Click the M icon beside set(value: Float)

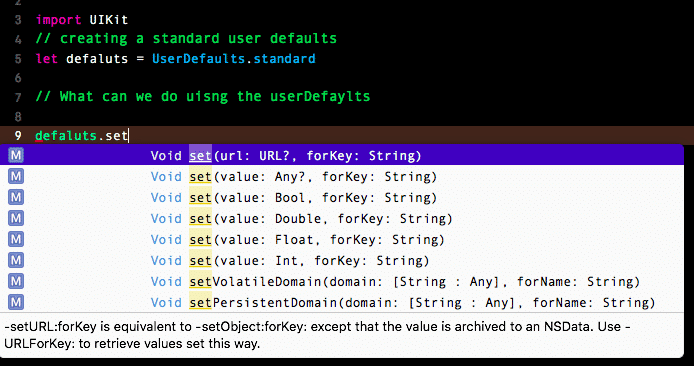tap(16, 239)
